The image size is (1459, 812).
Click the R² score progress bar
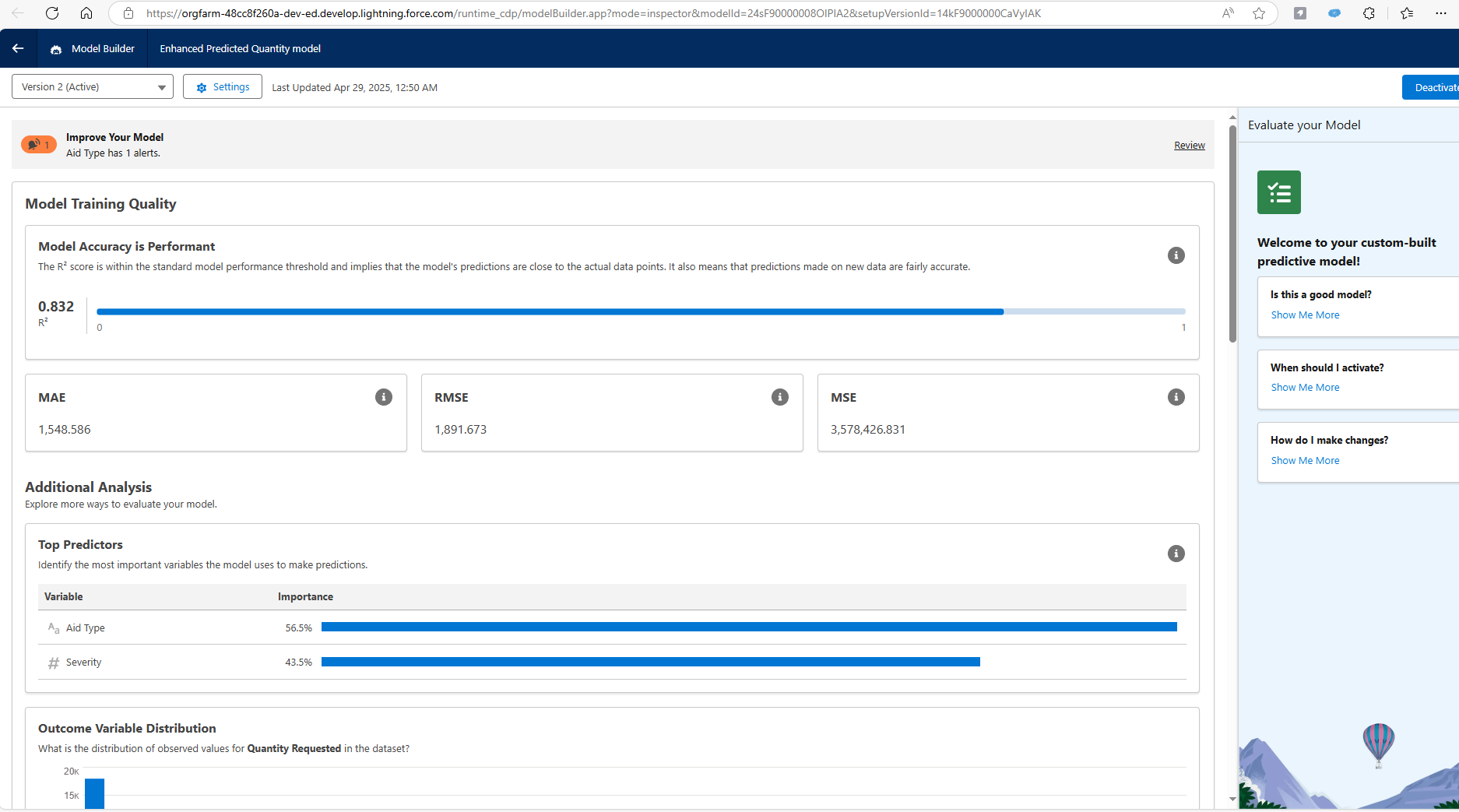(641, 311)
